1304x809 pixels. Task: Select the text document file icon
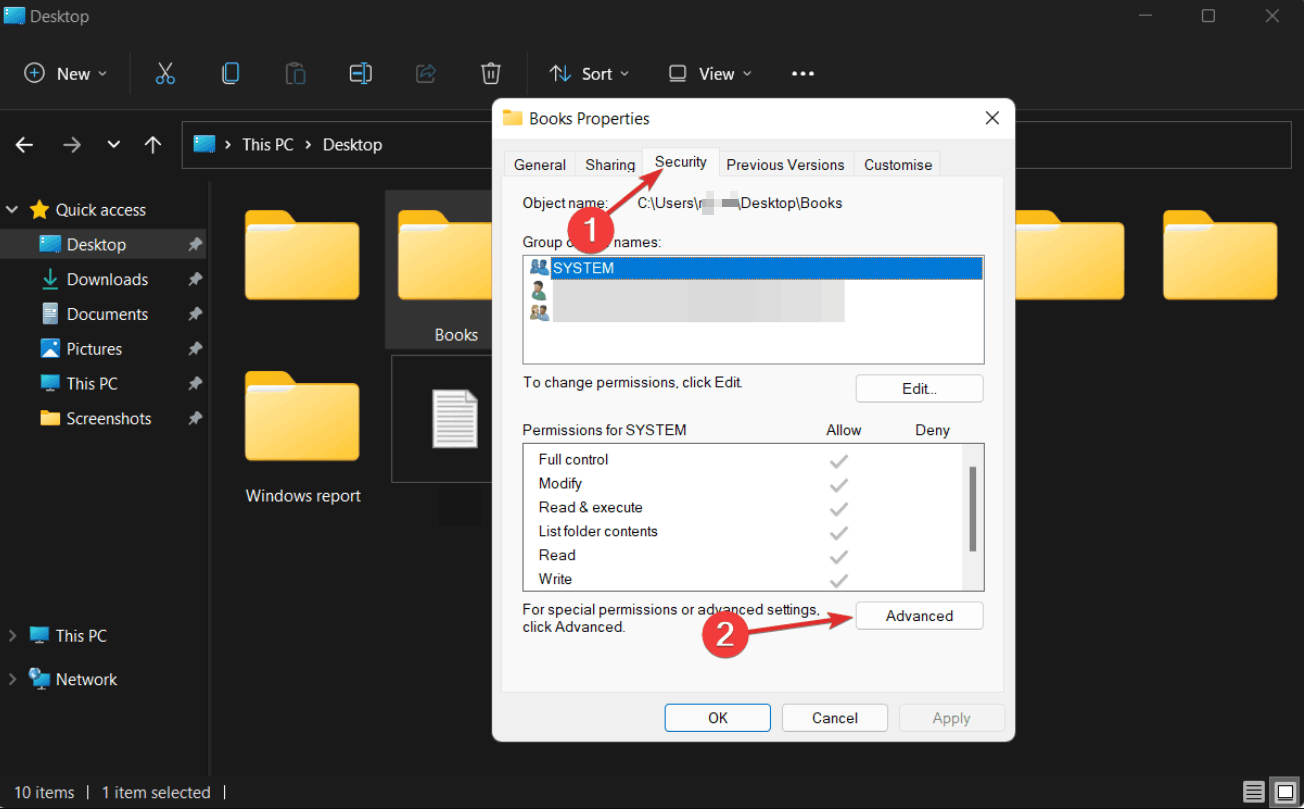click(455, 418)
